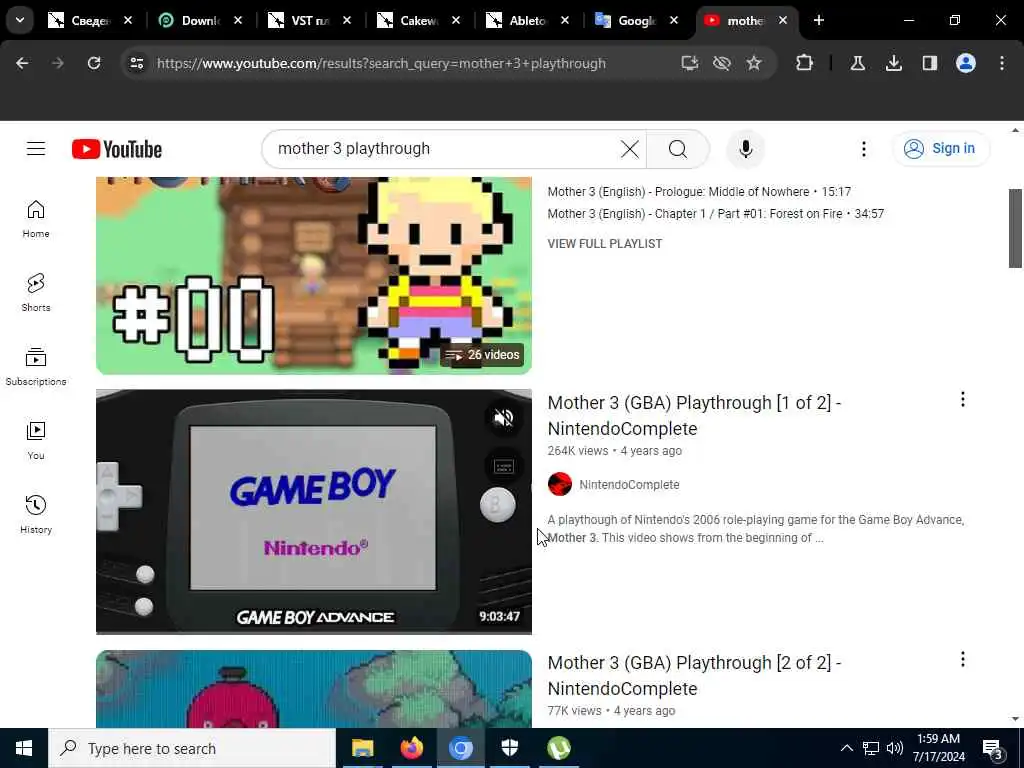Close the Cakew tab
This screenshot has width=1024, height=768.
(x=456, y=21)
